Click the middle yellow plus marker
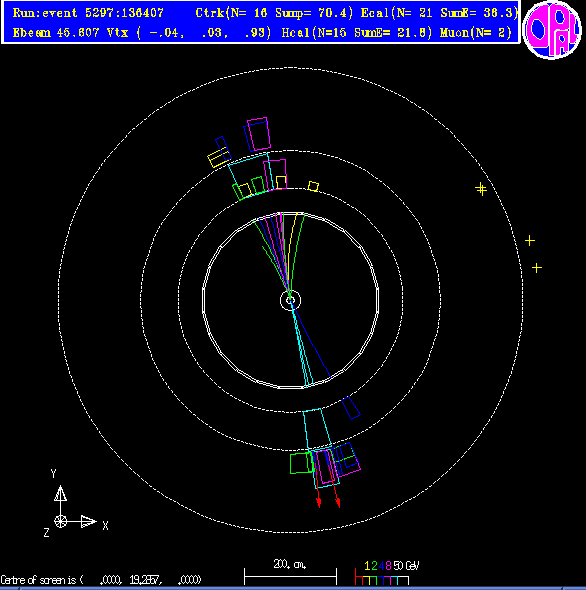 [530, 240]
